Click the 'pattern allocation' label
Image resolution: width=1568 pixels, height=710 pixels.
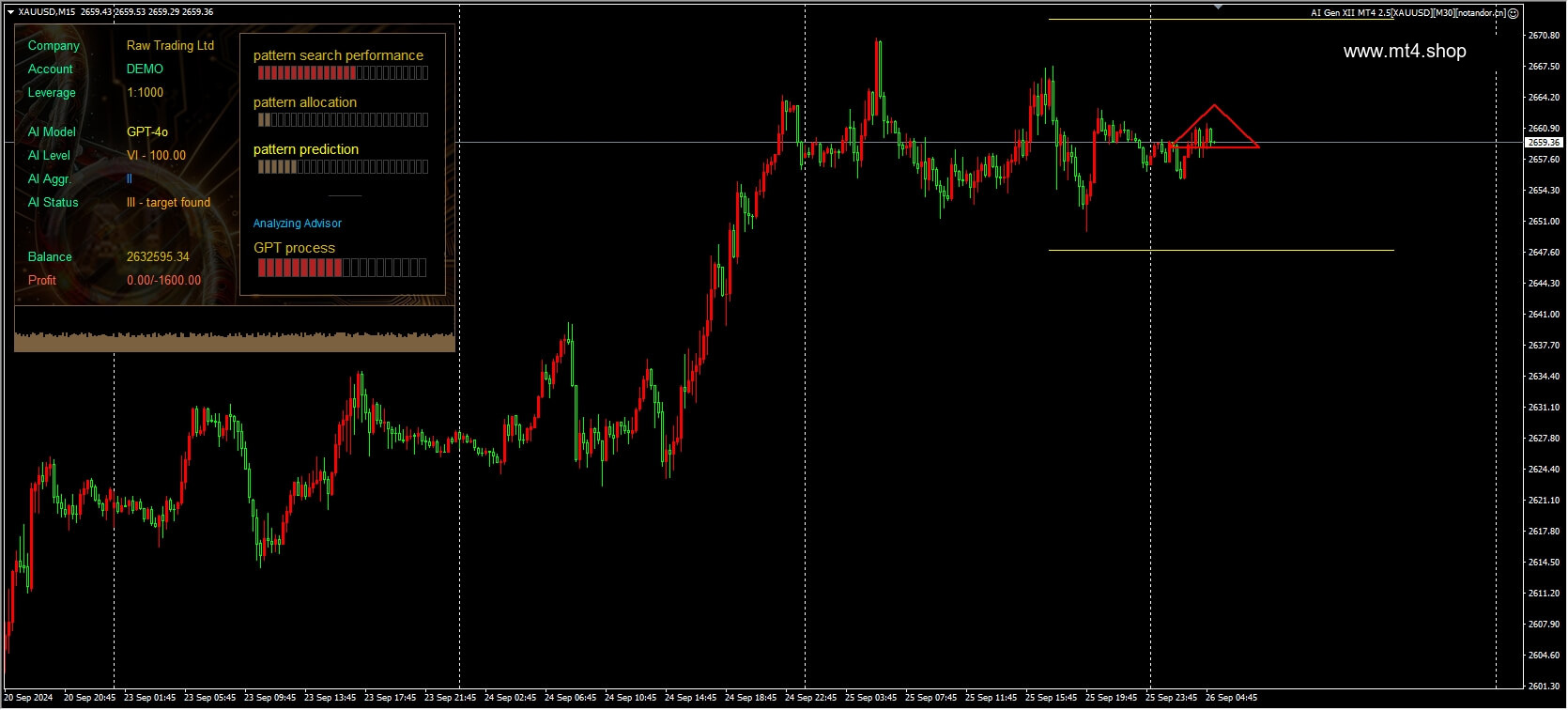[305, 102]
